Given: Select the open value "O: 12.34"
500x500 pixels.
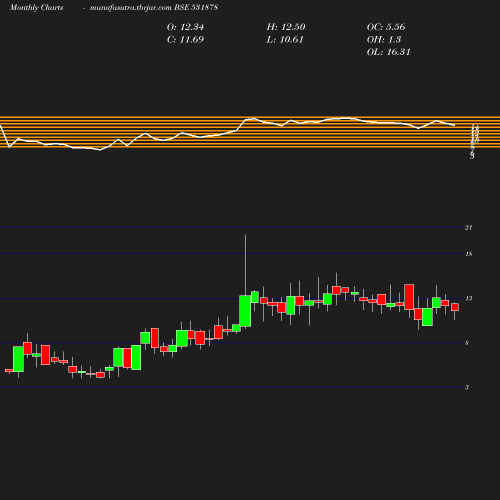Looking at the screenshot, I should 185,27.
